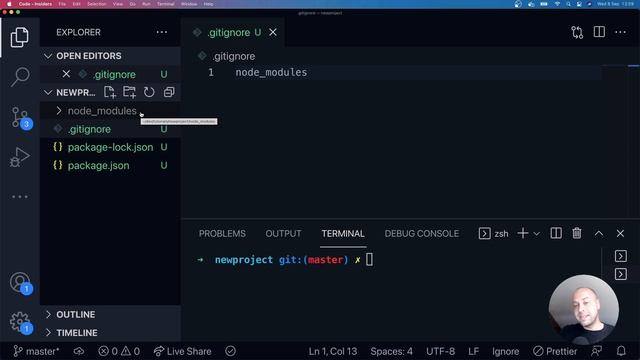
Task: Open feedback icon in status bar
Action: point(596,351)
